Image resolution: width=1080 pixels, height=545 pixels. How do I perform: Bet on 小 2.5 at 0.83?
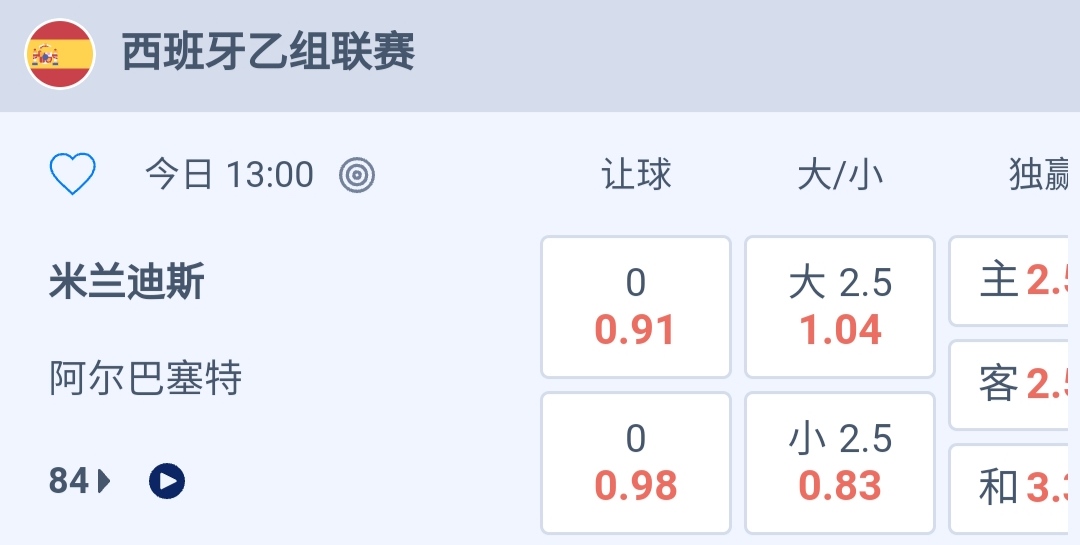tap(840, 463)
